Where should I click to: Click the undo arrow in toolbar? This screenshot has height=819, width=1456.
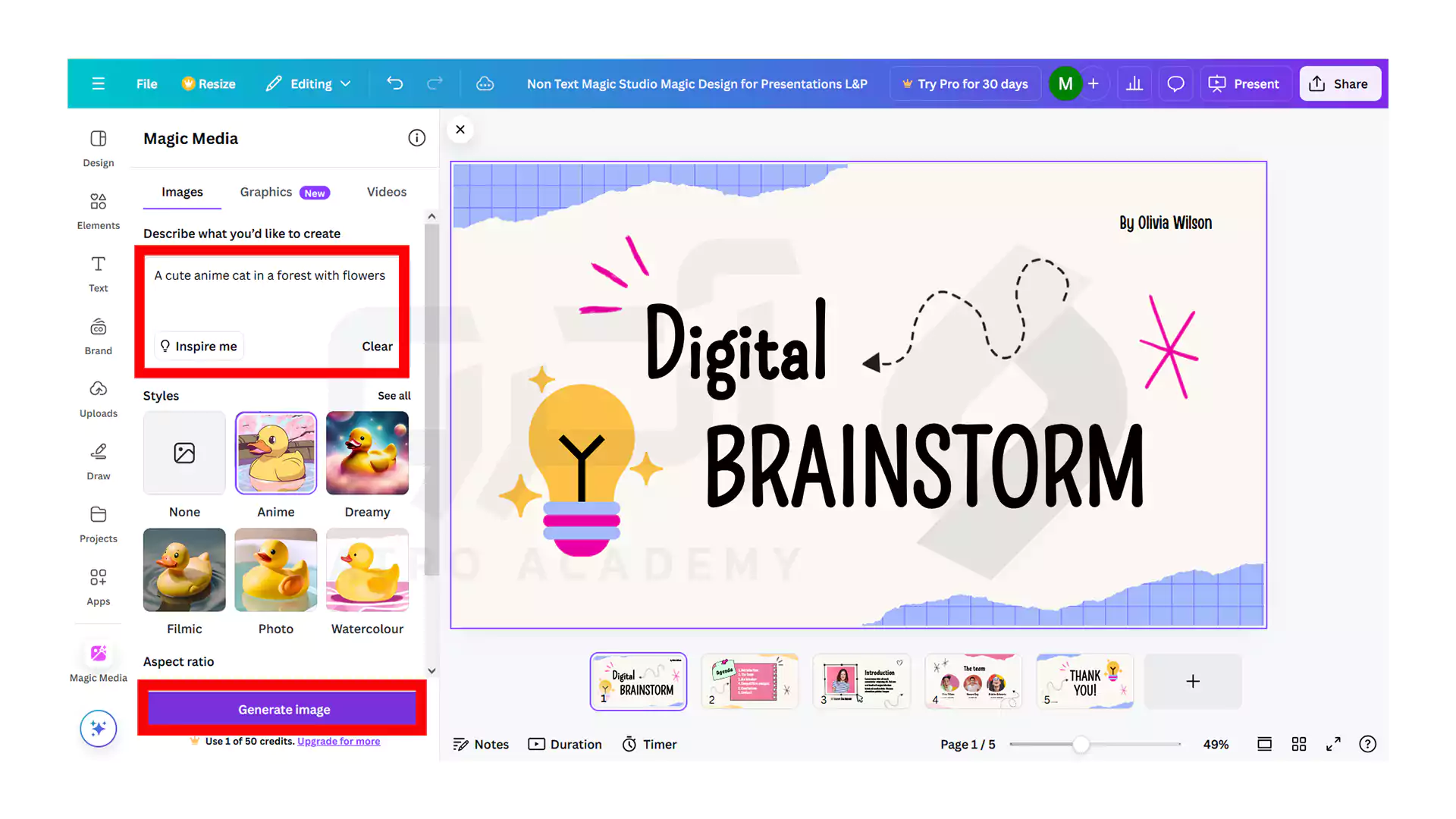[x=394, y=83]
